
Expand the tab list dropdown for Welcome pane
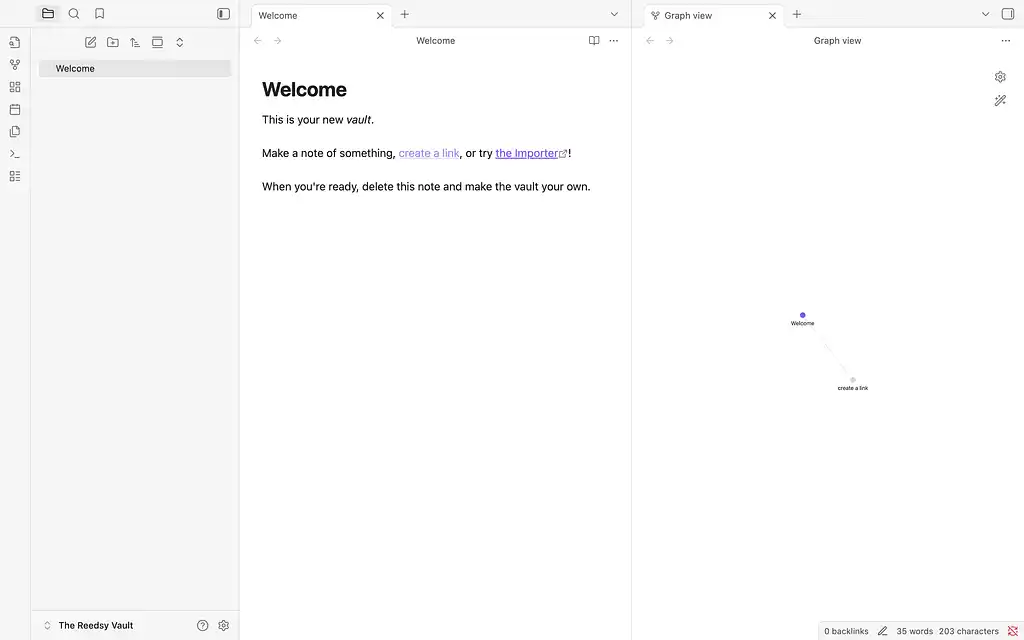coord(614,14)
